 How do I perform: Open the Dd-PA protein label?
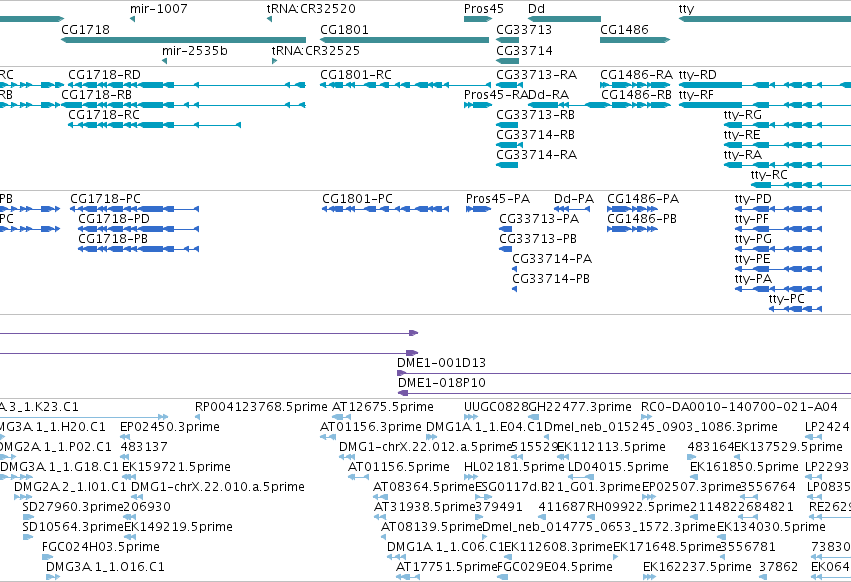coord(574,199)
